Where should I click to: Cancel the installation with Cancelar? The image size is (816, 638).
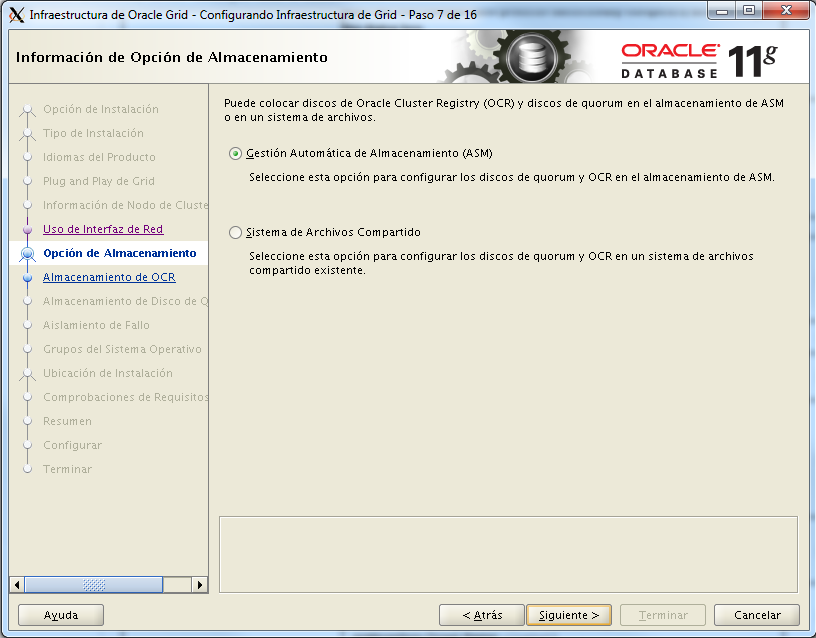click(757, 615)
